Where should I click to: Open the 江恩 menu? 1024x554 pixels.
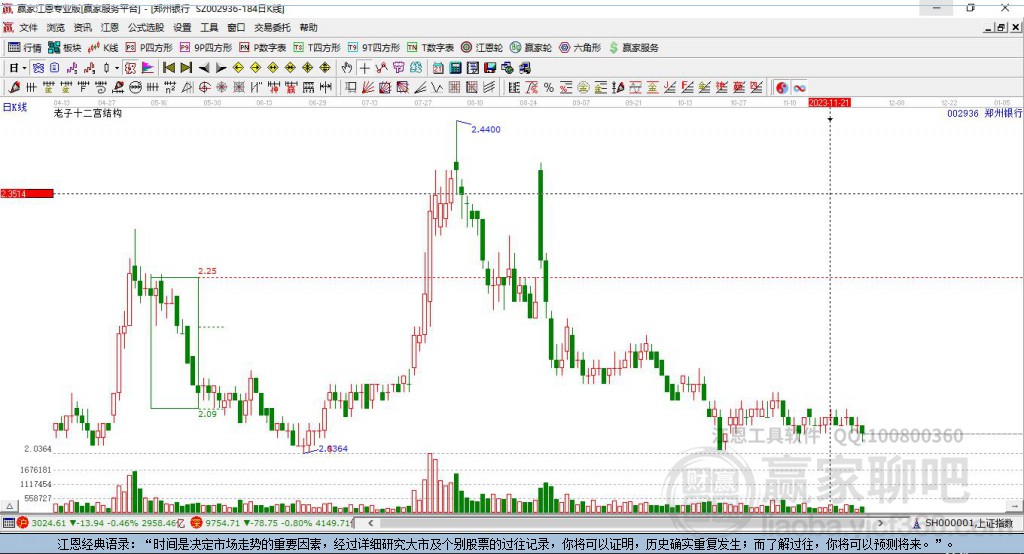(x=110, y=27)
